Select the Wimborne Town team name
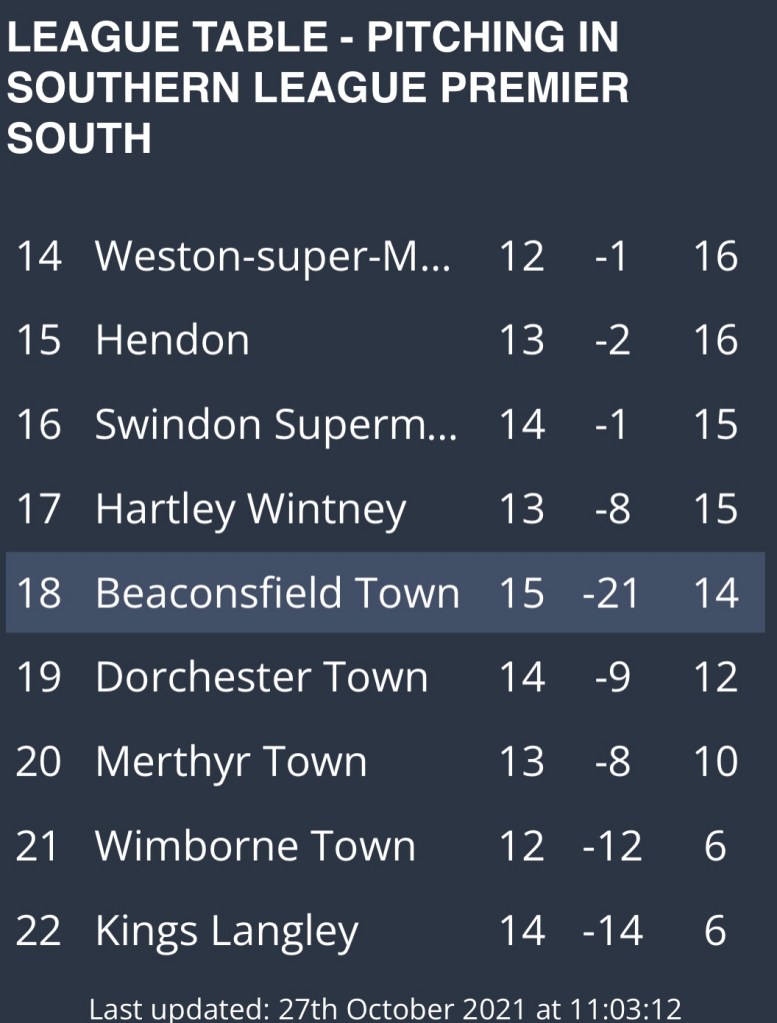The height and width of the screenshot is (1023, 777). 255,847
